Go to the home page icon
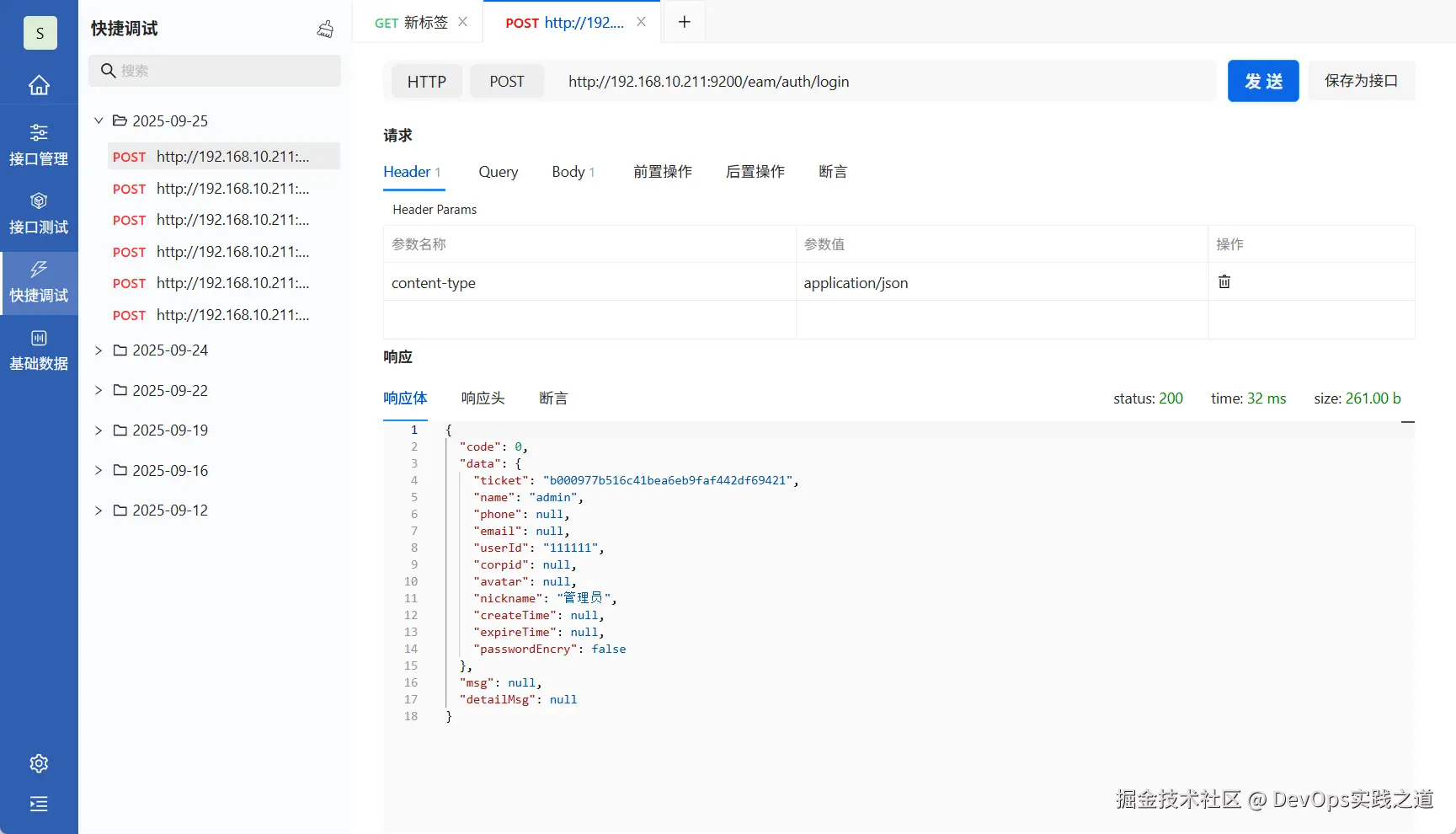Viewport: 1456px width, 834px height. [x=39, y=85]
